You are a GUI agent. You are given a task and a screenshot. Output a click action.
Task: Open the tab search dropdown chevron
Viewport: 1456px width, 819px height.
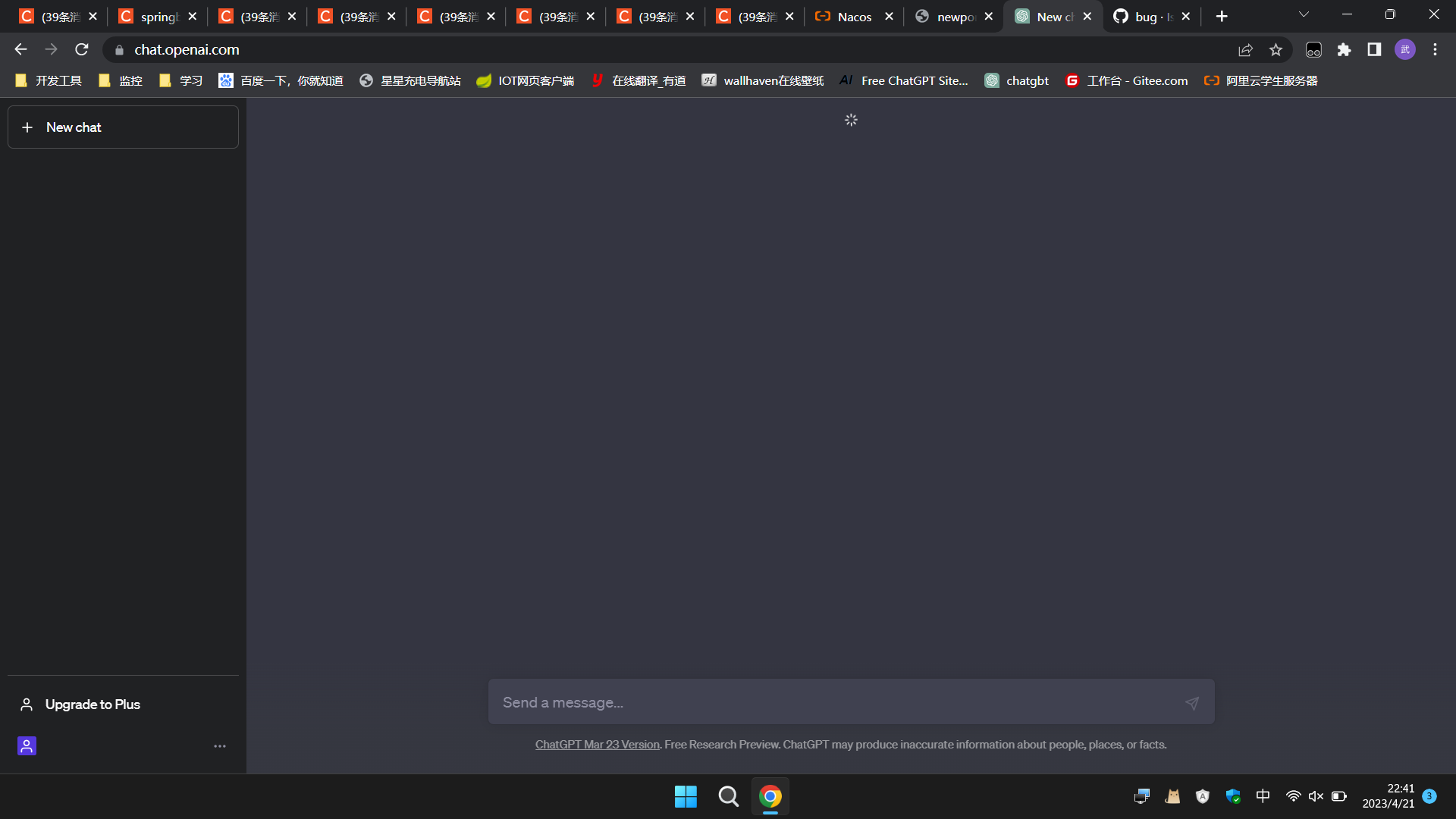click(1304, 14)
